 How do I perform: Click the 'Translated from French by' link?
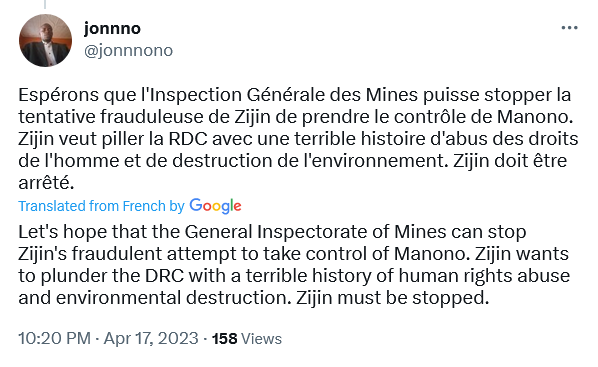tap(101, 206)
